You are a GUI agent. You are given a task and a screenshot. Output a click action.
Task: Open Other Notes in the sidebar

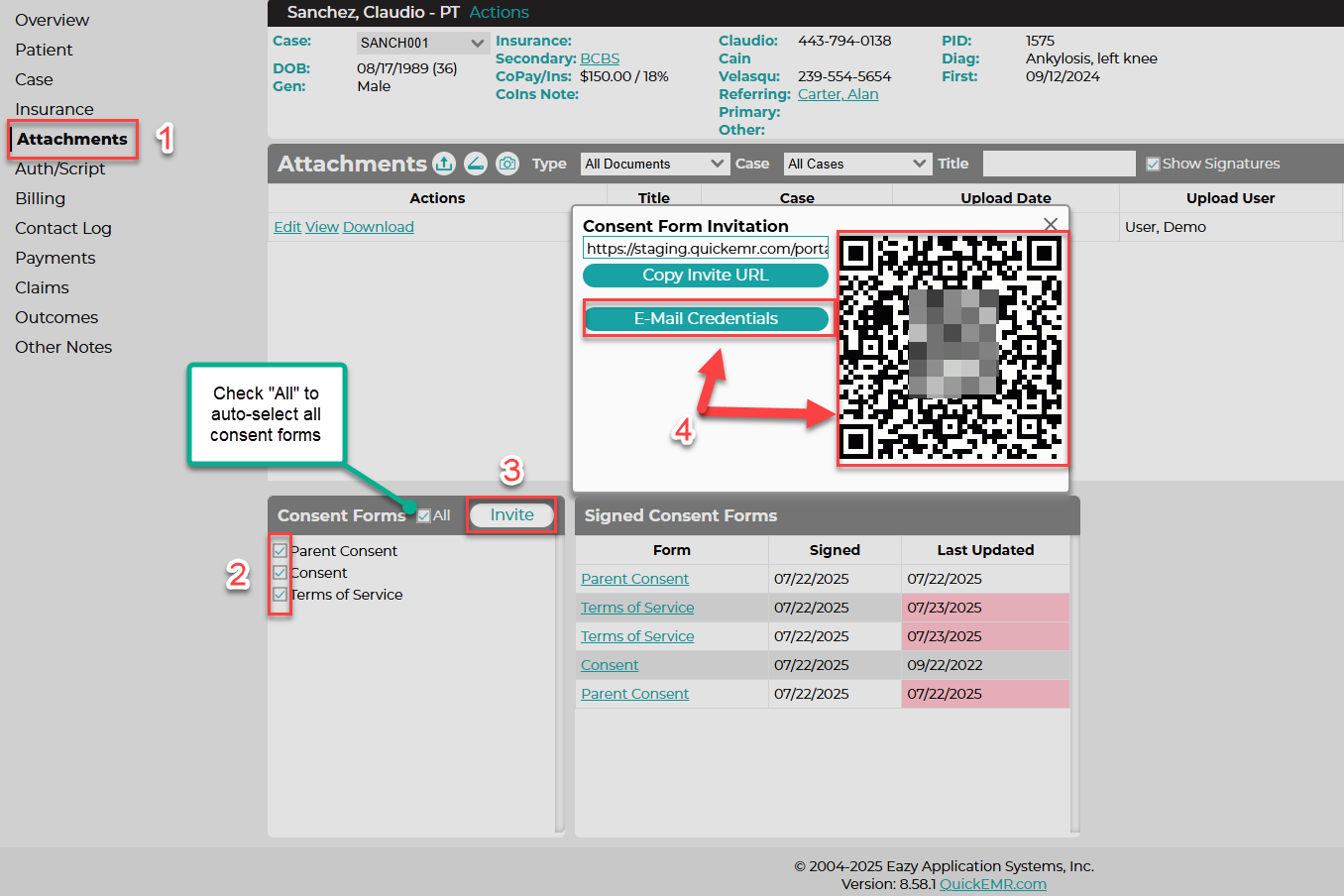point(63,347)
